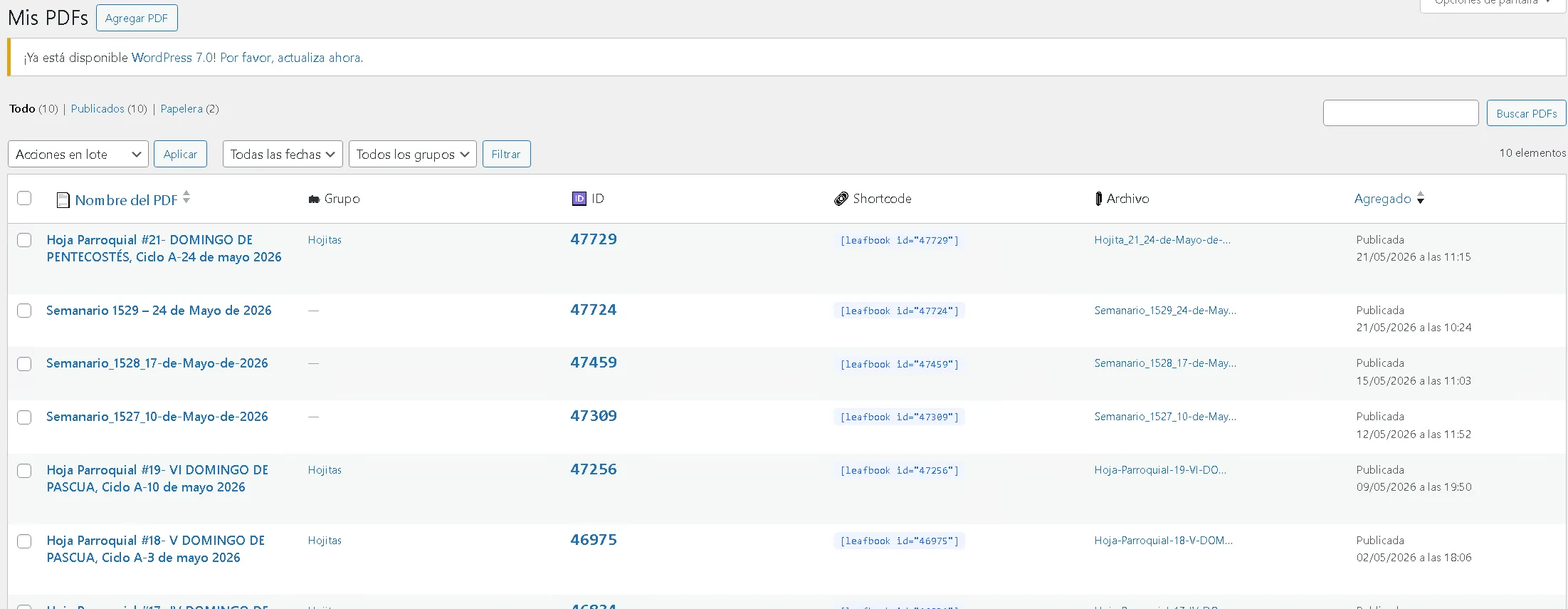This screenshot has width=1568, height=609.
Task: Open the Todos los grupos dropdown
Action: (x=413, y=154)
